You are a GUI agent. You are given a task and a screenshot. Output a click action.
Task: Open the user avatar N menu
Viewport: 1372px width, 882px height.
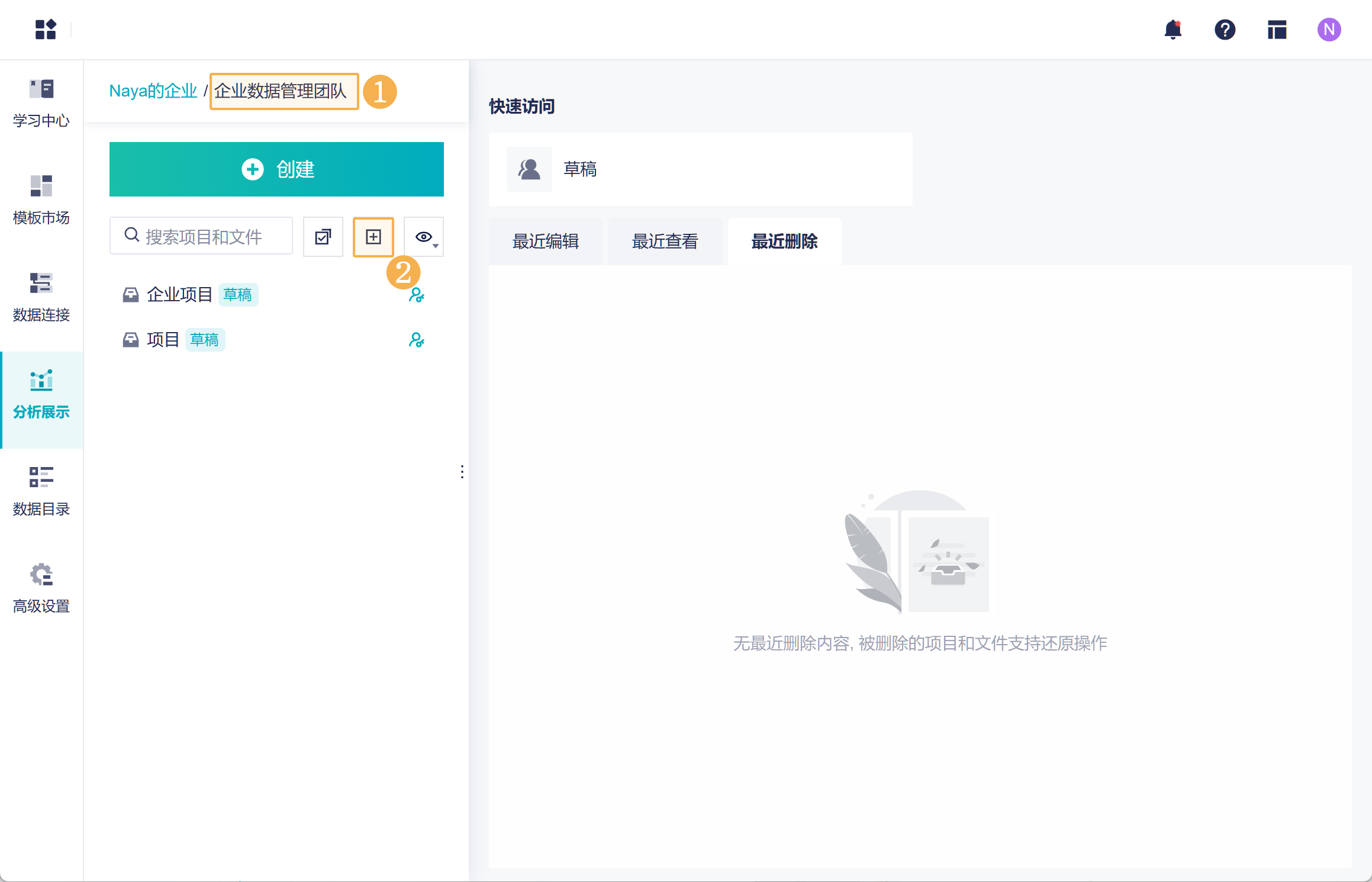(x=1329, y=30)
